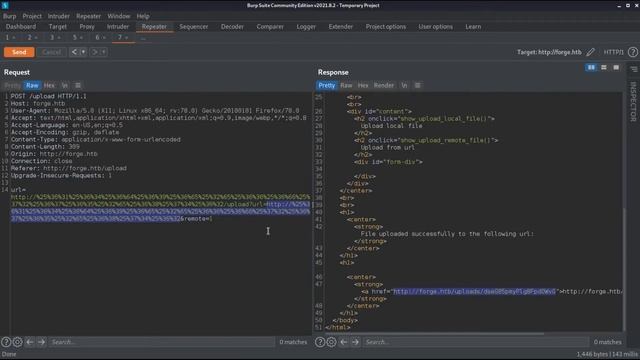
Task: Open the Project menu
Action: tap(32, 16)
